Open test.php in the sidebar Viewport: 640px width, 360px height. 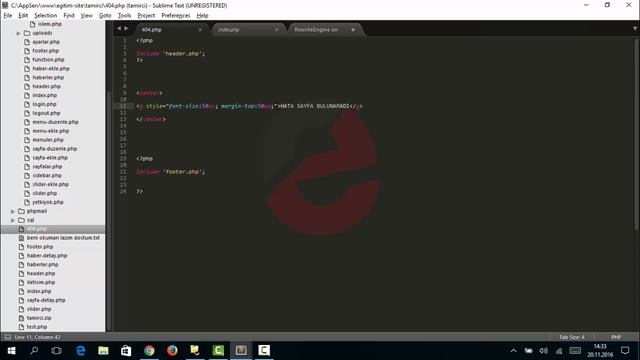(x=37, y=327)
